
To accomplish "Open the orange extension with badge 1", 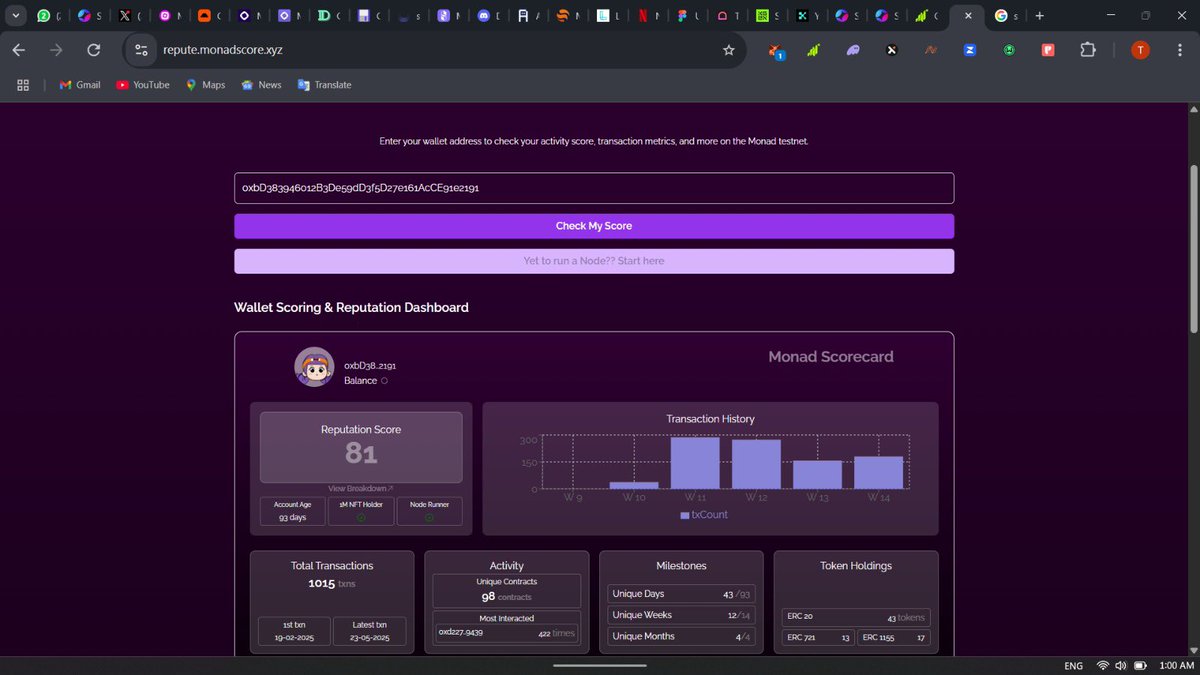I will click(776, 50).
